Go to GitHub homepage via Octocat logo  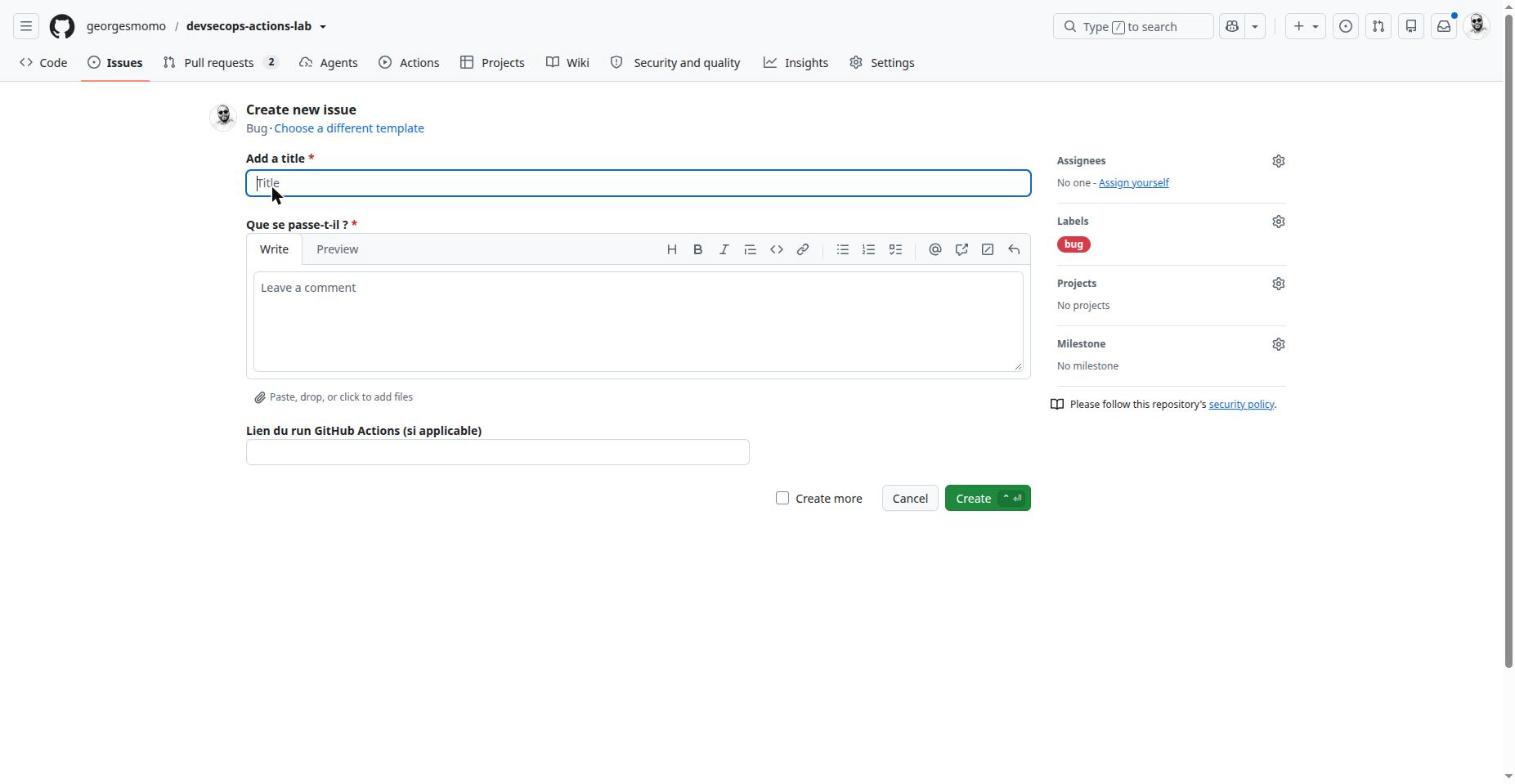(x=62, y=26)
